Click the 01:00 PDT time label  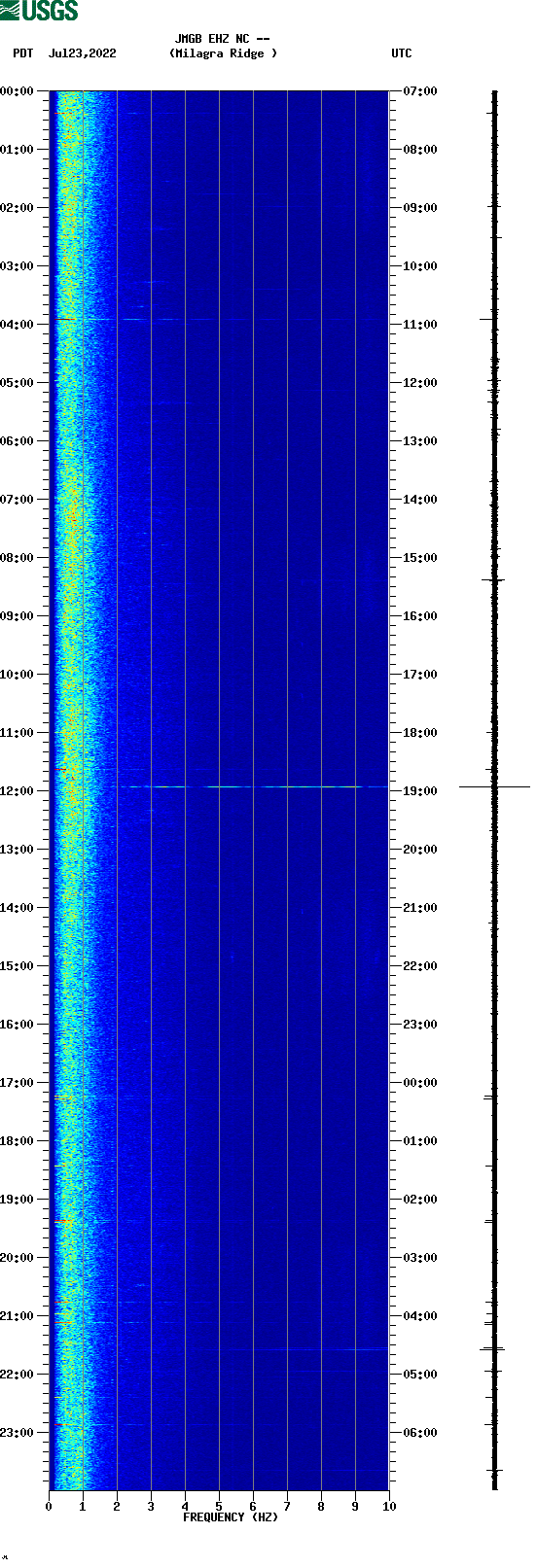[x=18, y=150]
